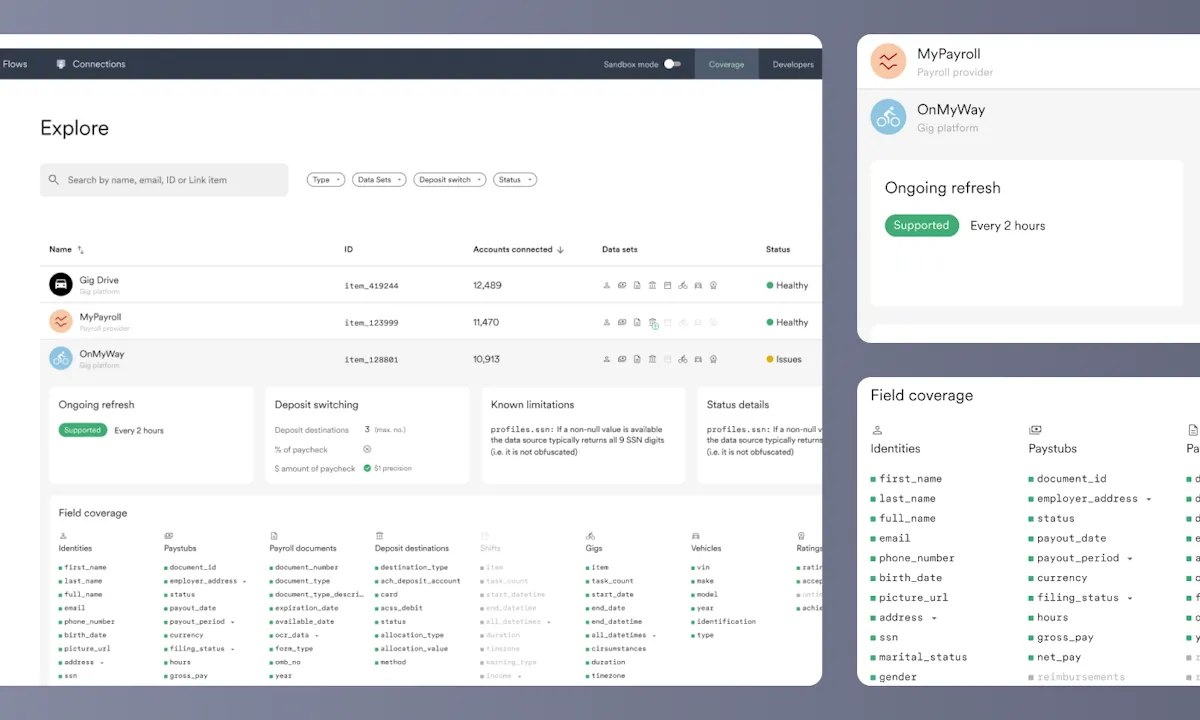
Task: Click the bank data set icon in the Gig Drive row
Action: (x=652, y=286)
